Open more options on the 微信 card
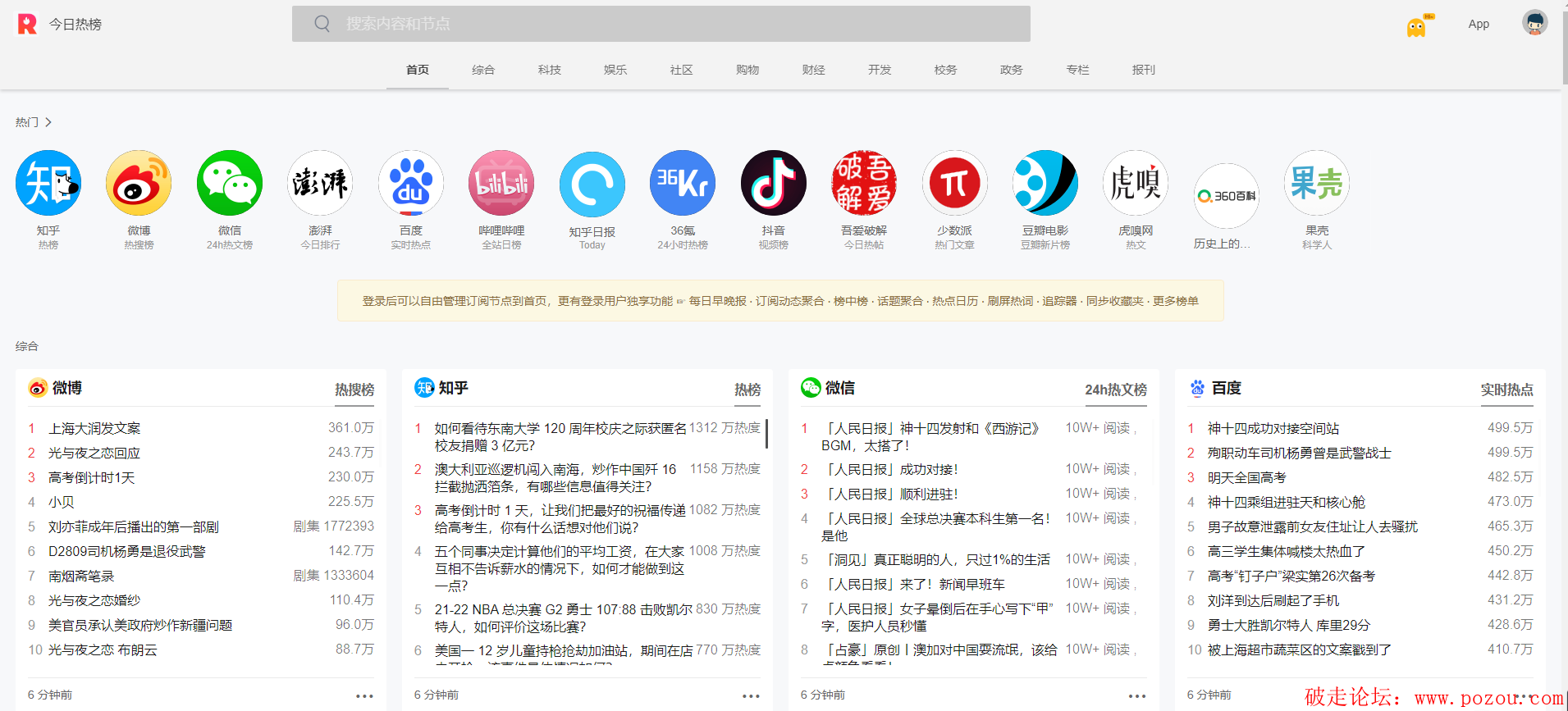This screenshot has height=711, width=1568. [x=1137, y=696]
